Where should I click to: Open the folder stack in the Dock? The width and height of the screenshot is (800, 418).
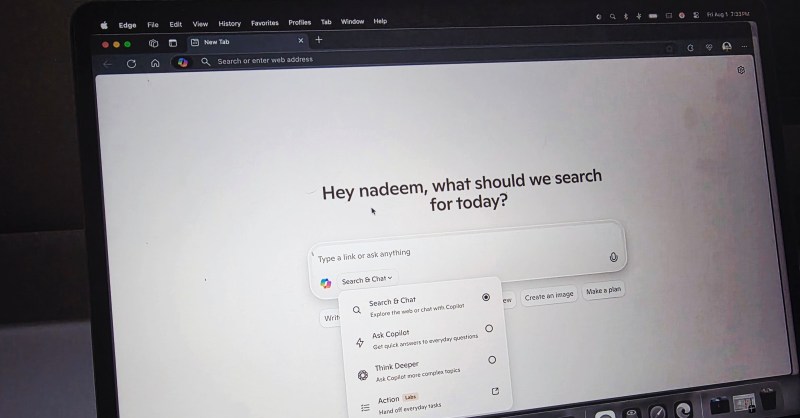[x=719, y=405]
